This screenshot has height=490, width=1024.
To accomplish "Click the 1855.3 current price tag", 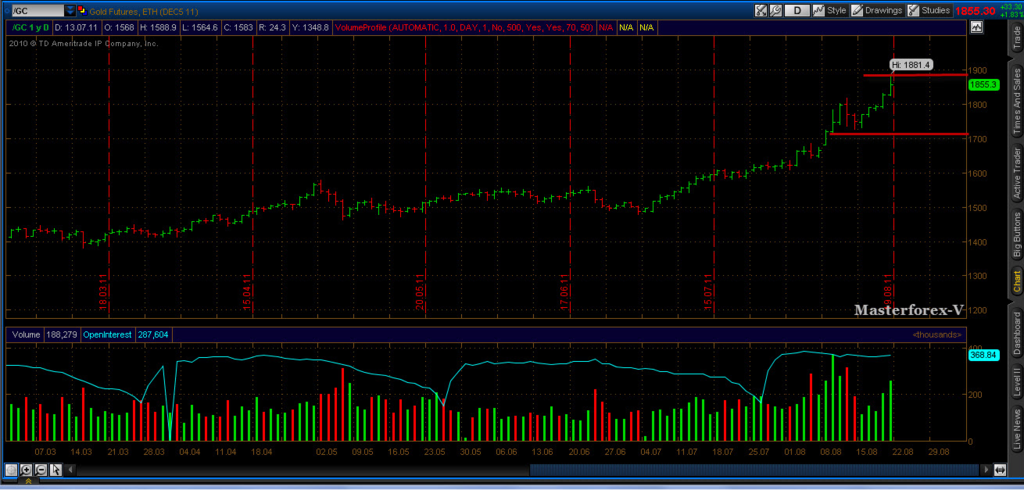I will coord(984,85).
